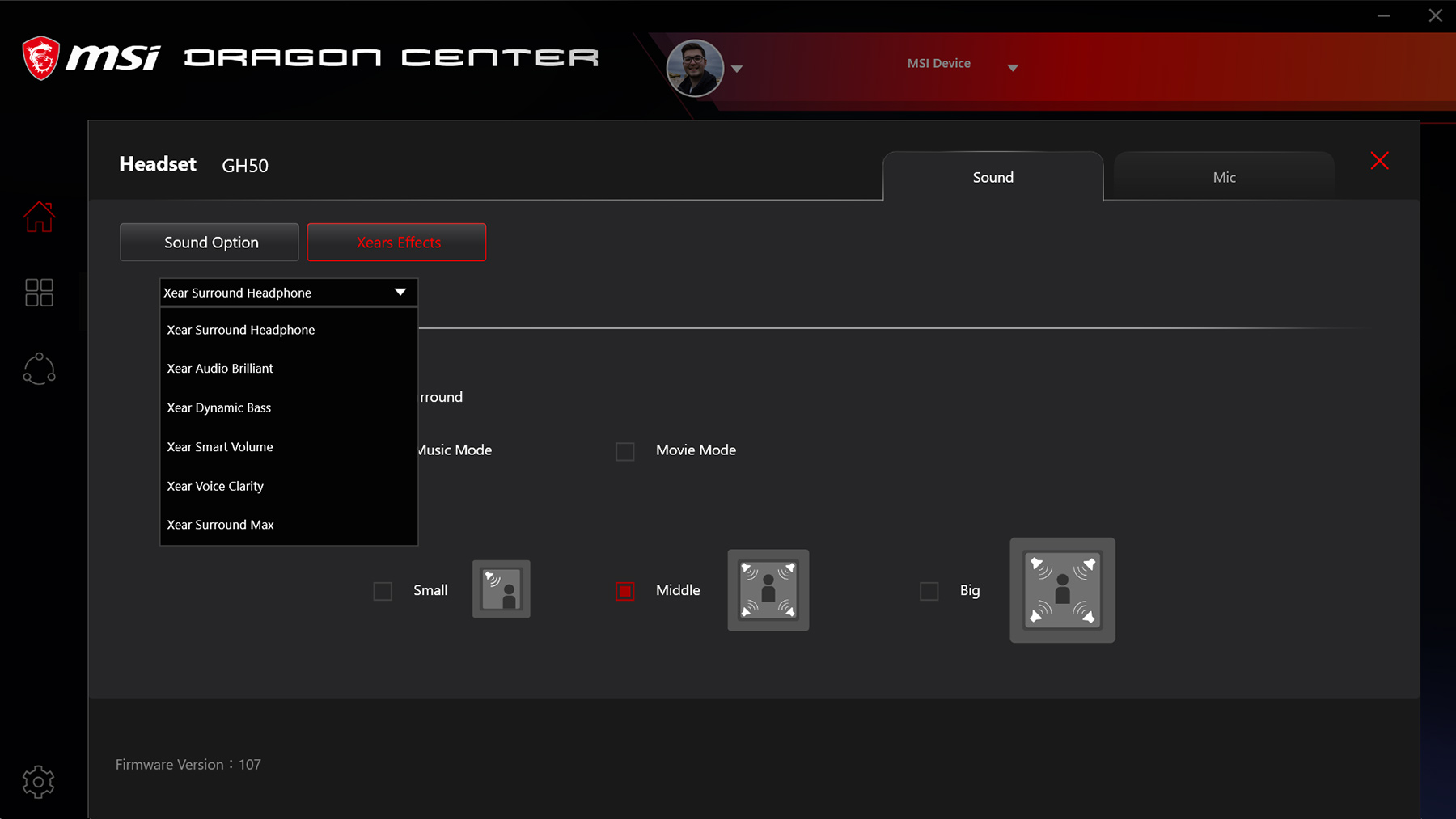This screenshot has width=1456, height=819.
Task: Choose Xear Surround Max from the list
Action: click(x=289, y=525)
